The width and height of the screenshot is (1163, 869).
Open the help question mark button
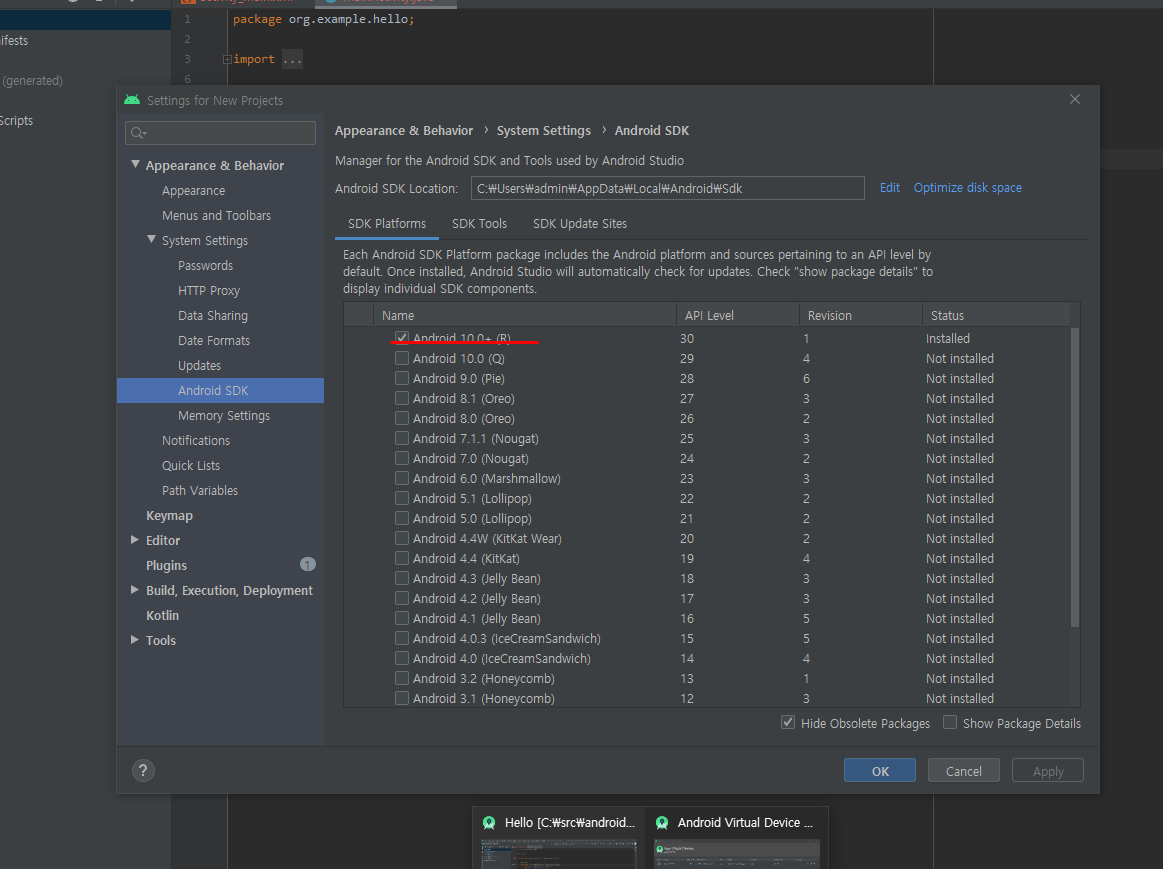143,770
